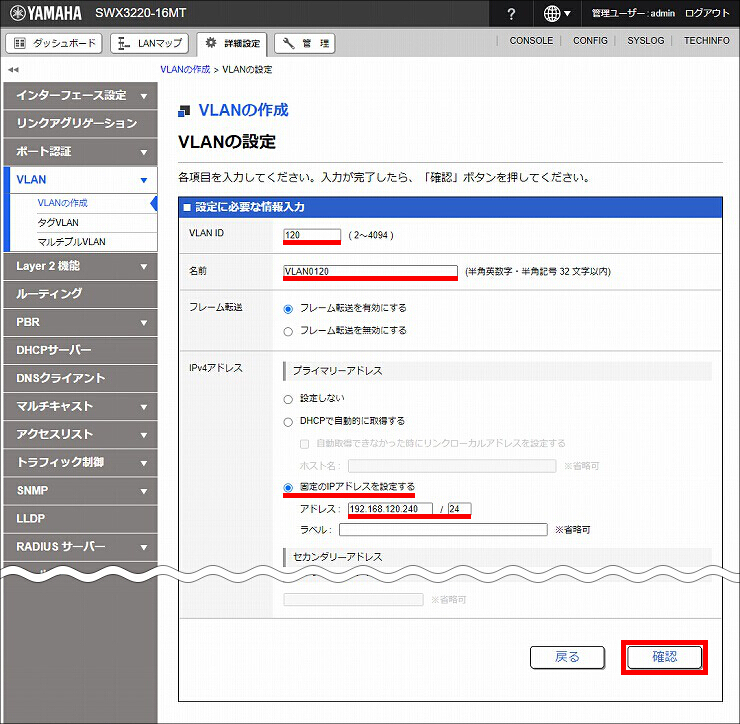The height and width of the screenshot is (724, 740).
Task: Expand the ポート認証 menu
Action: coord(80,152)
